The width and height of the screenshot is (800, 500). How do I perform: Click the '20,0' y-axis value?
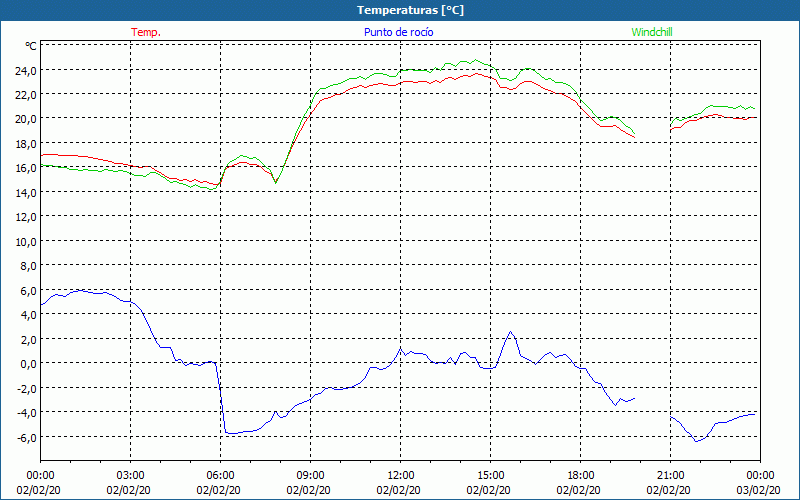26,119
